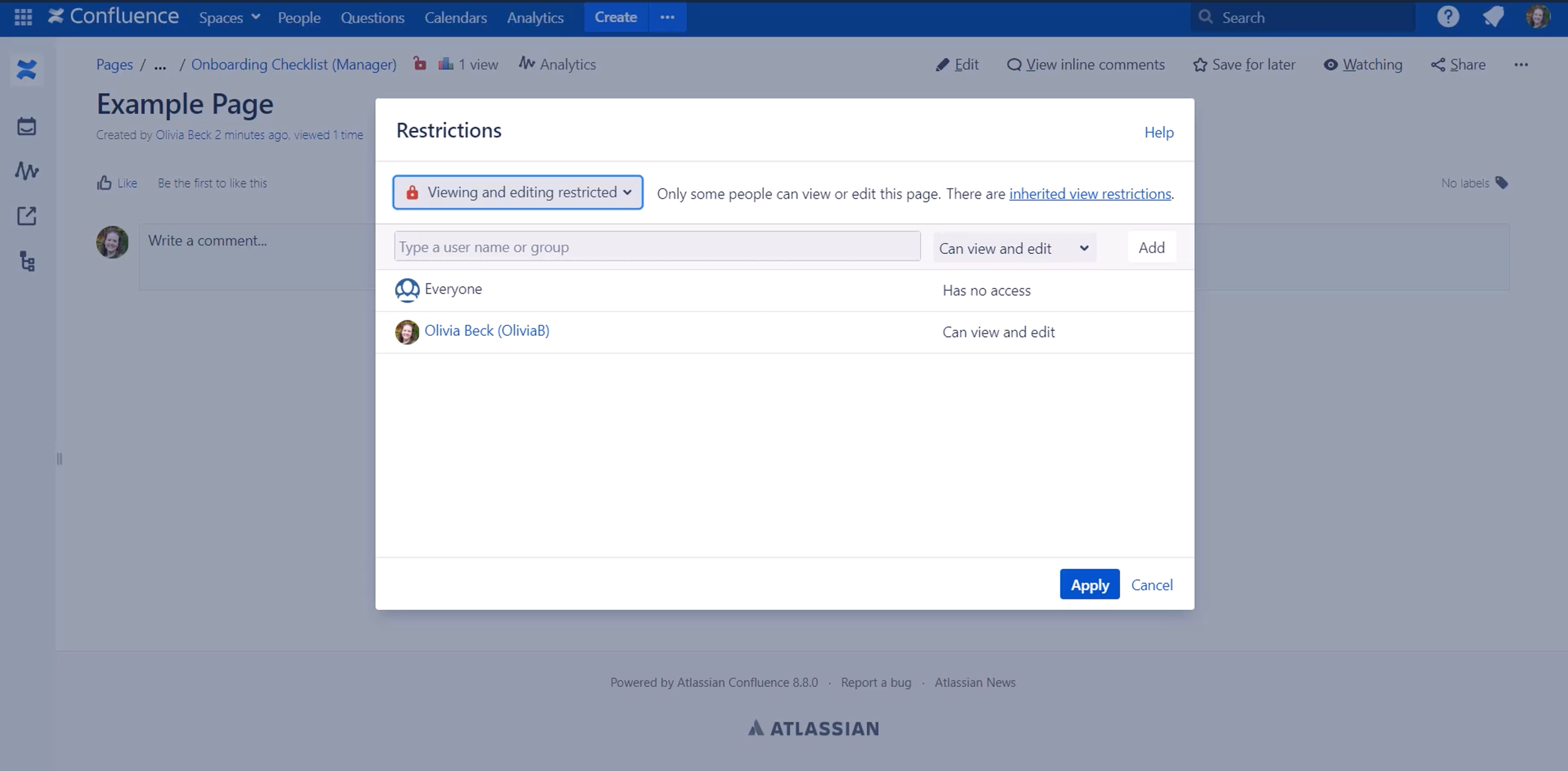The image size is (1568, 771).
Task: Open the Viewing and editing restricted dropdown
Action: click(x=517, y=192)
